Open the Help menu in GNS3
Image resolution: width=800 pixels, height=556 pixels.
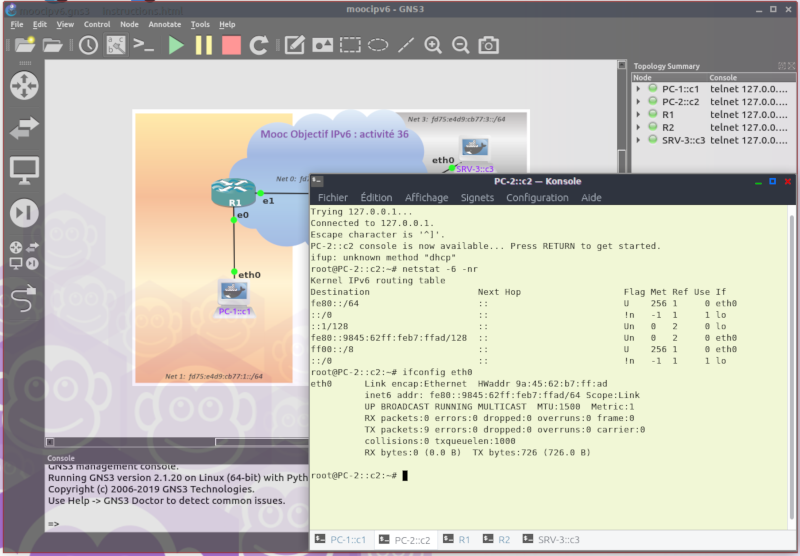point(227,24)
